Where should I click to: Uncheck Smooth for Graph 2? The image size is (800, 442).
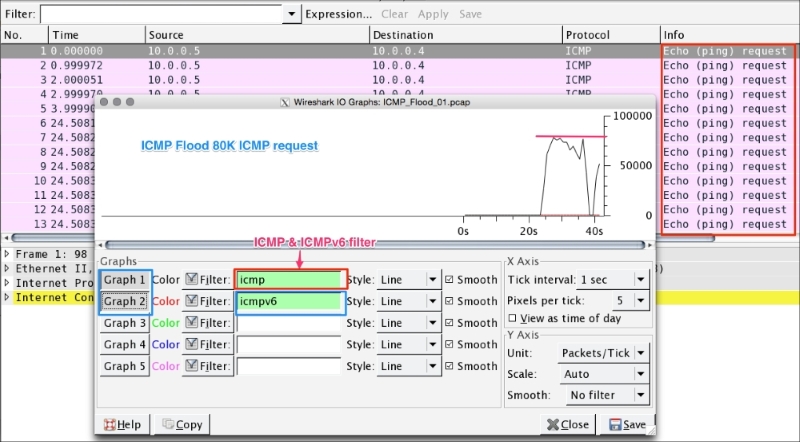(x=449, y=301)
